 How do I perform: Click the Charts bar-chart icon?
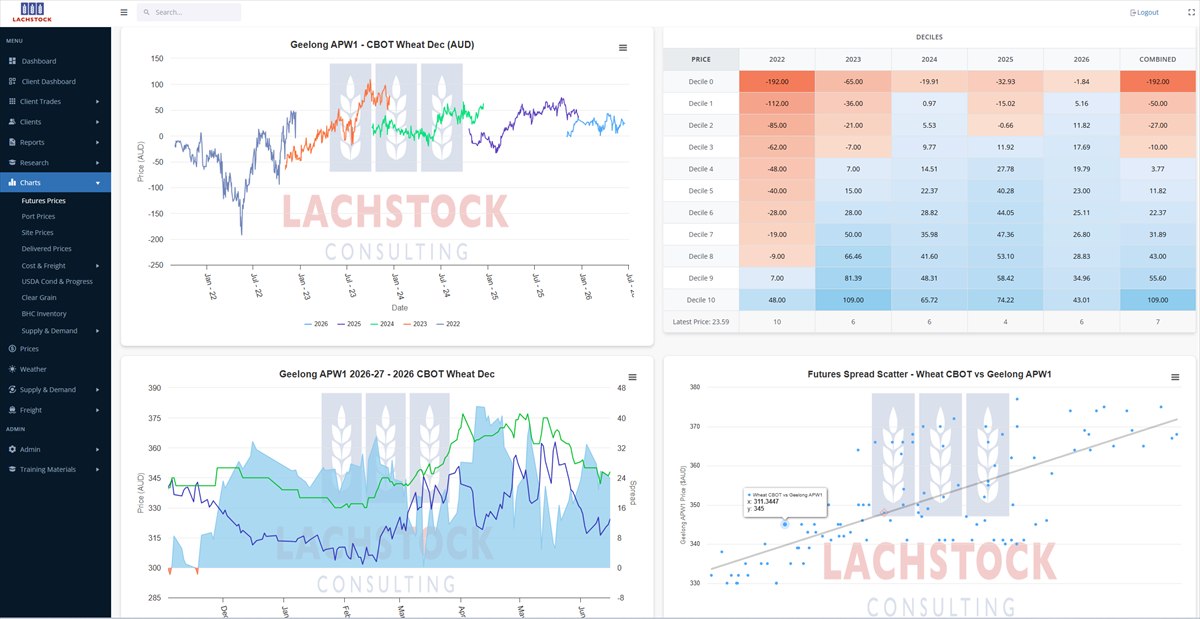(x=12, y=183)
